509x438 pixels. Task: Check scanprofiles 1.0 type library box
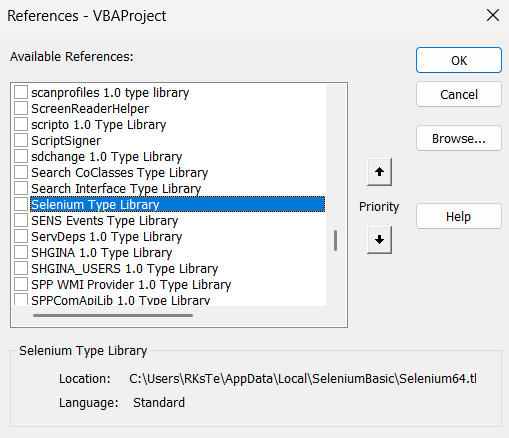[x=21, y=92]
